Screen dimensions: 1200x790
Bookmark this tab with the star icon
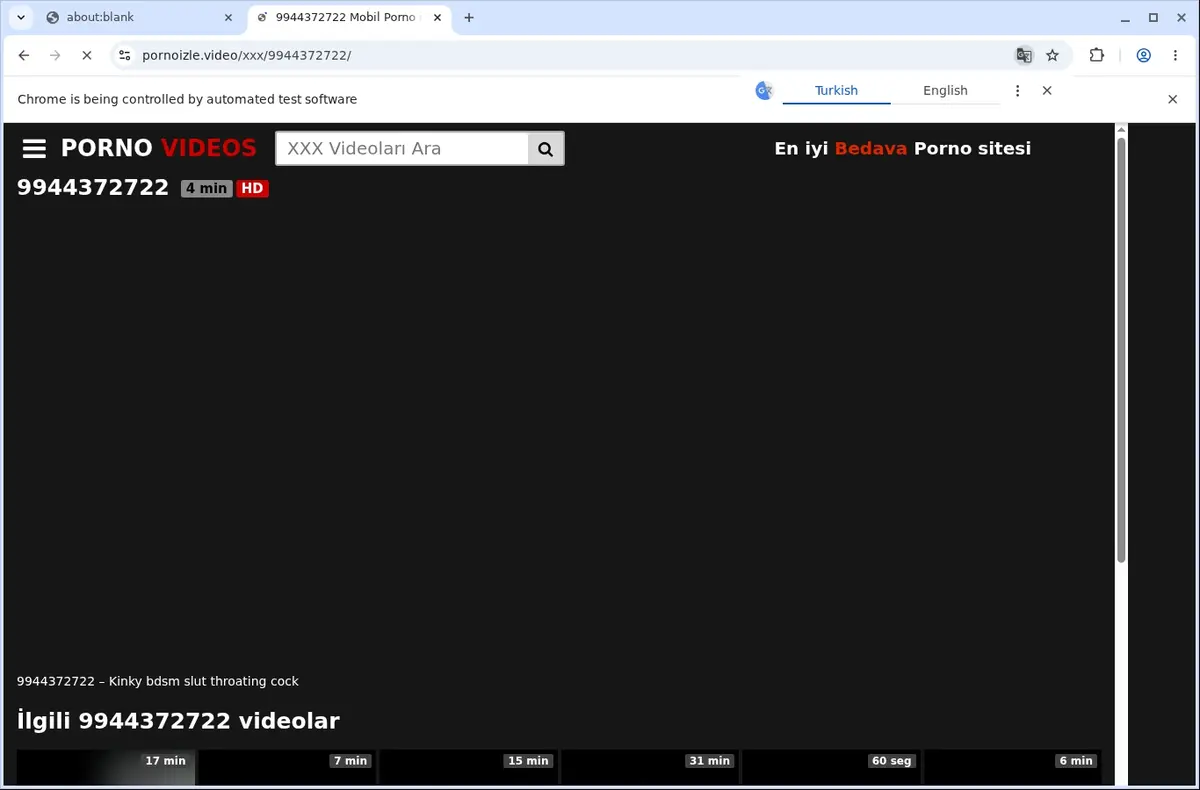(1052, 56)
